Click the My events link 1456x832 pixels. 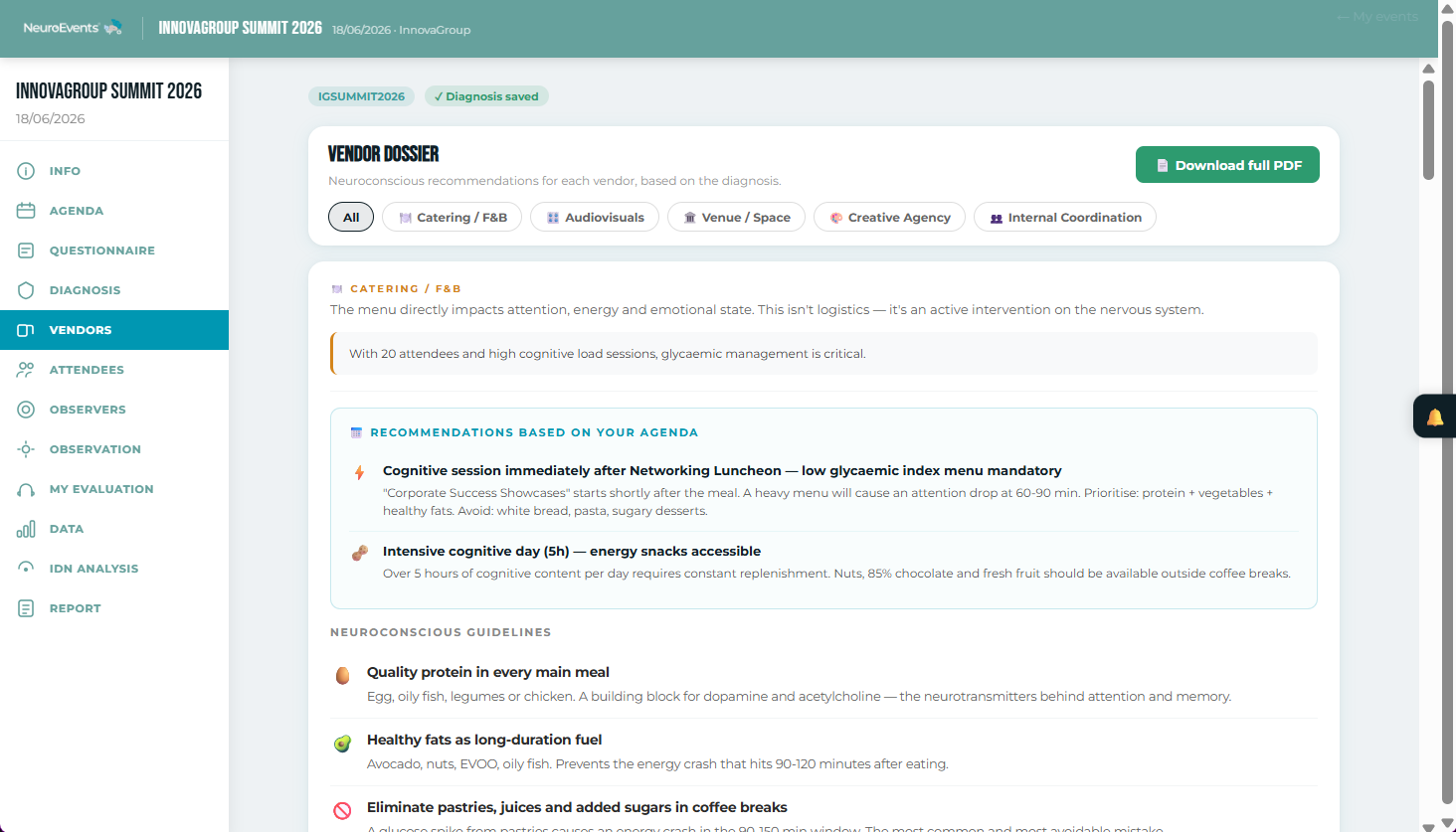1377,17
